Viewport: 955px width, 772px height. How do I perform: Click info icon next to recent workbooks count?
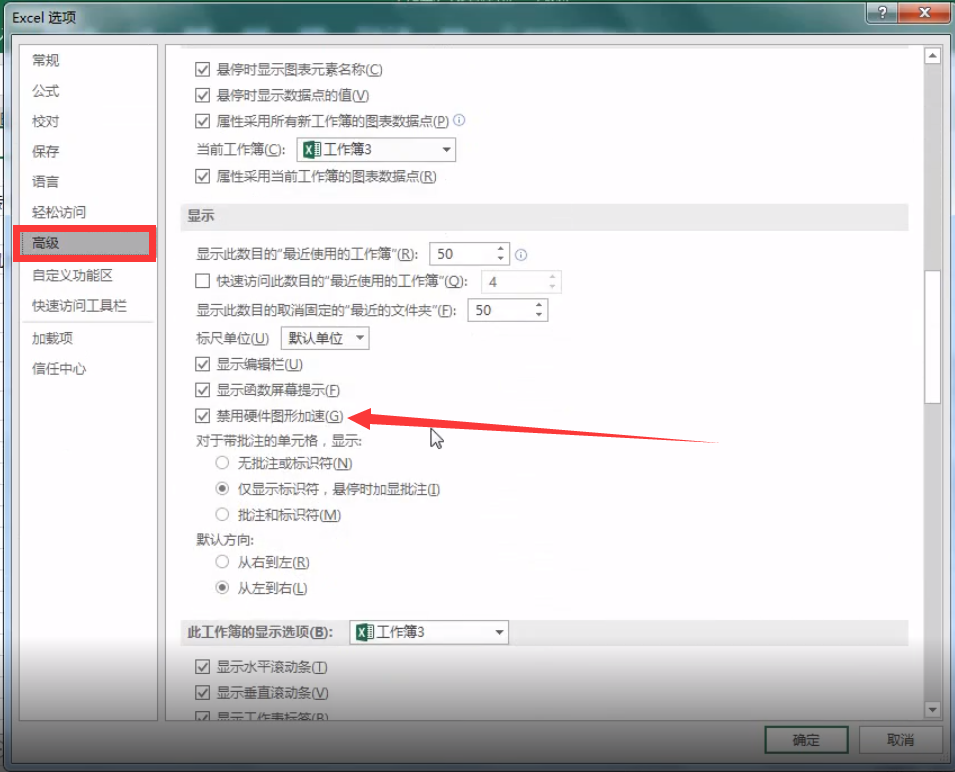520,254
